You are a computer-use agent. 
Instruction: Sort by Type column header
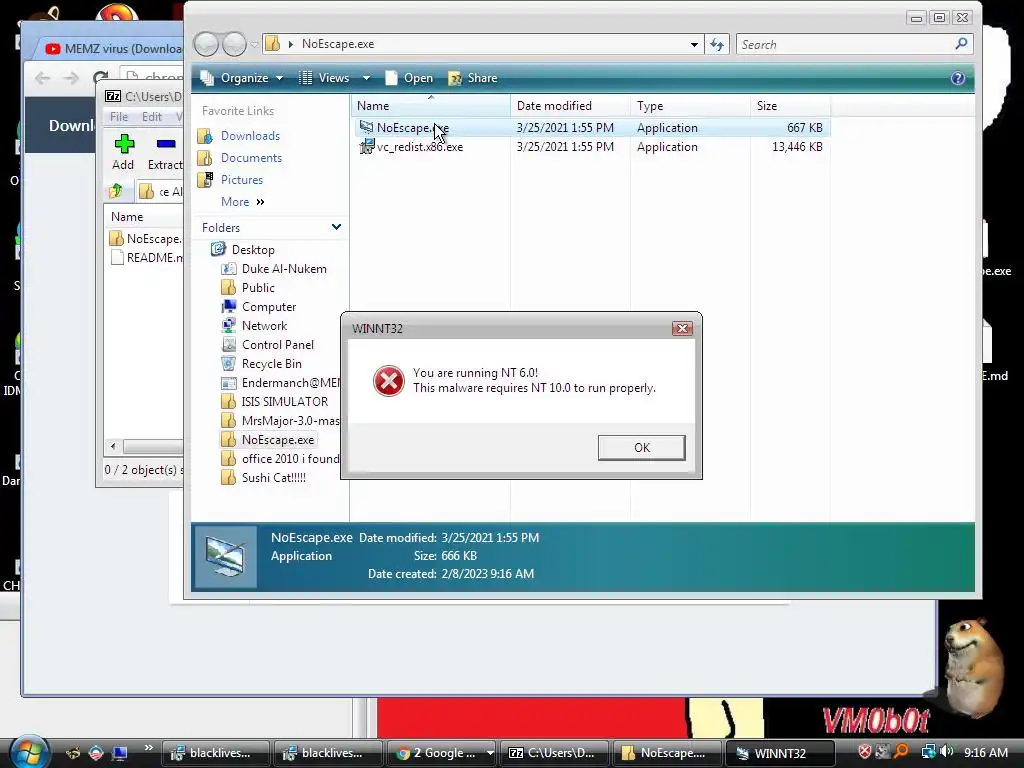pyautogui.click(x=690, y=106)
